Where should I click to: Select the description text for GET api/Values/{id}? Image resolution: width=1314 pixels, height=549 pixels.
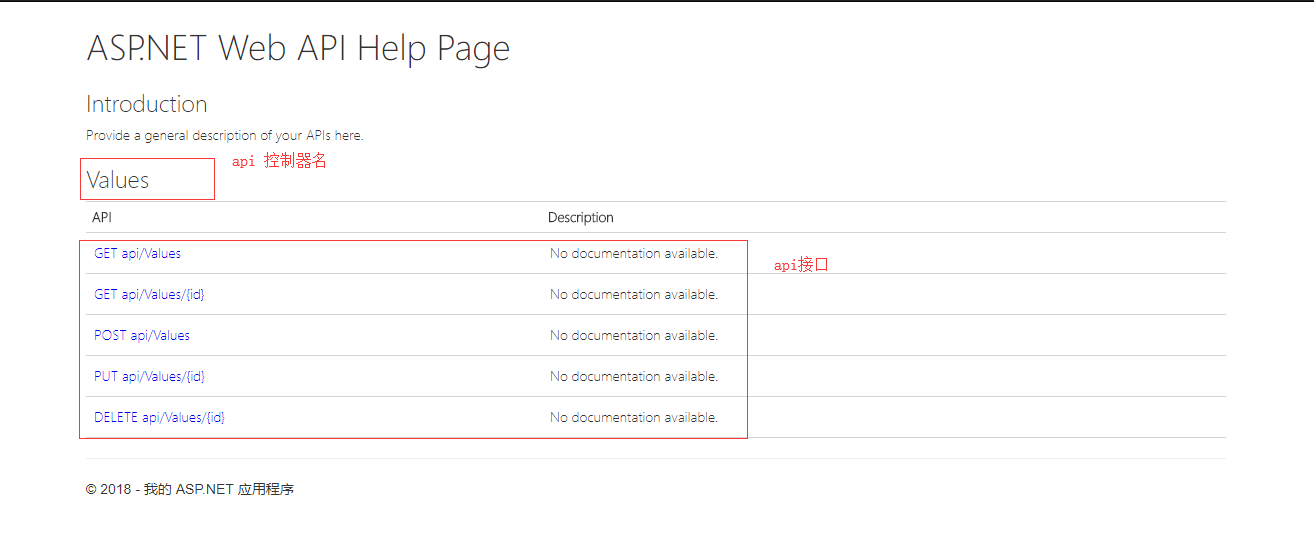pos(634,295)
